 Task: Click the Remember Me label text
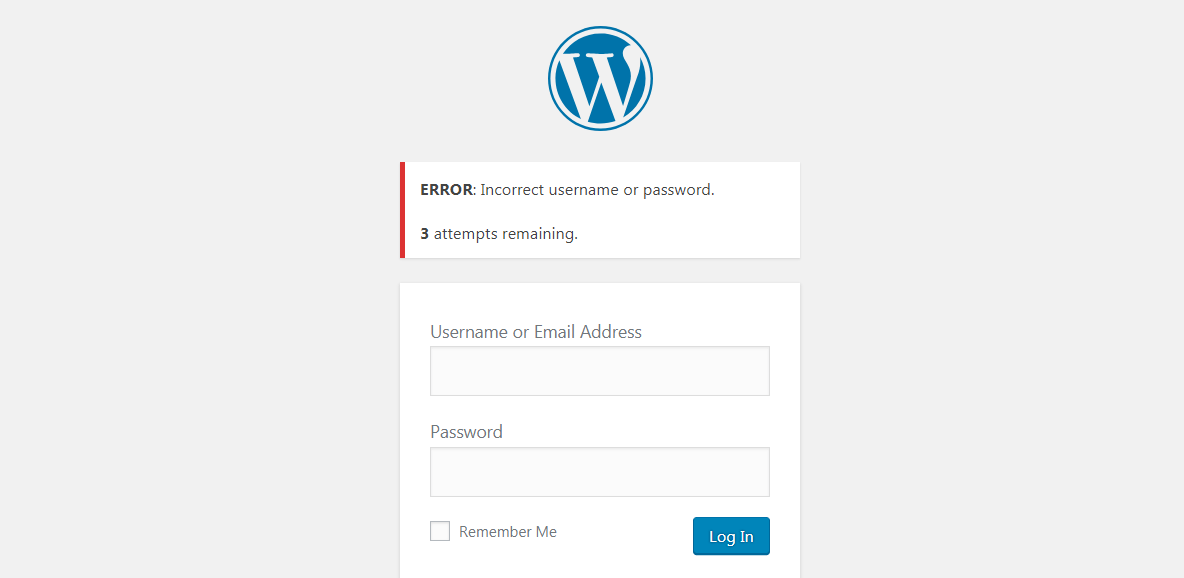pyautogui.click(x=505, y=531)
